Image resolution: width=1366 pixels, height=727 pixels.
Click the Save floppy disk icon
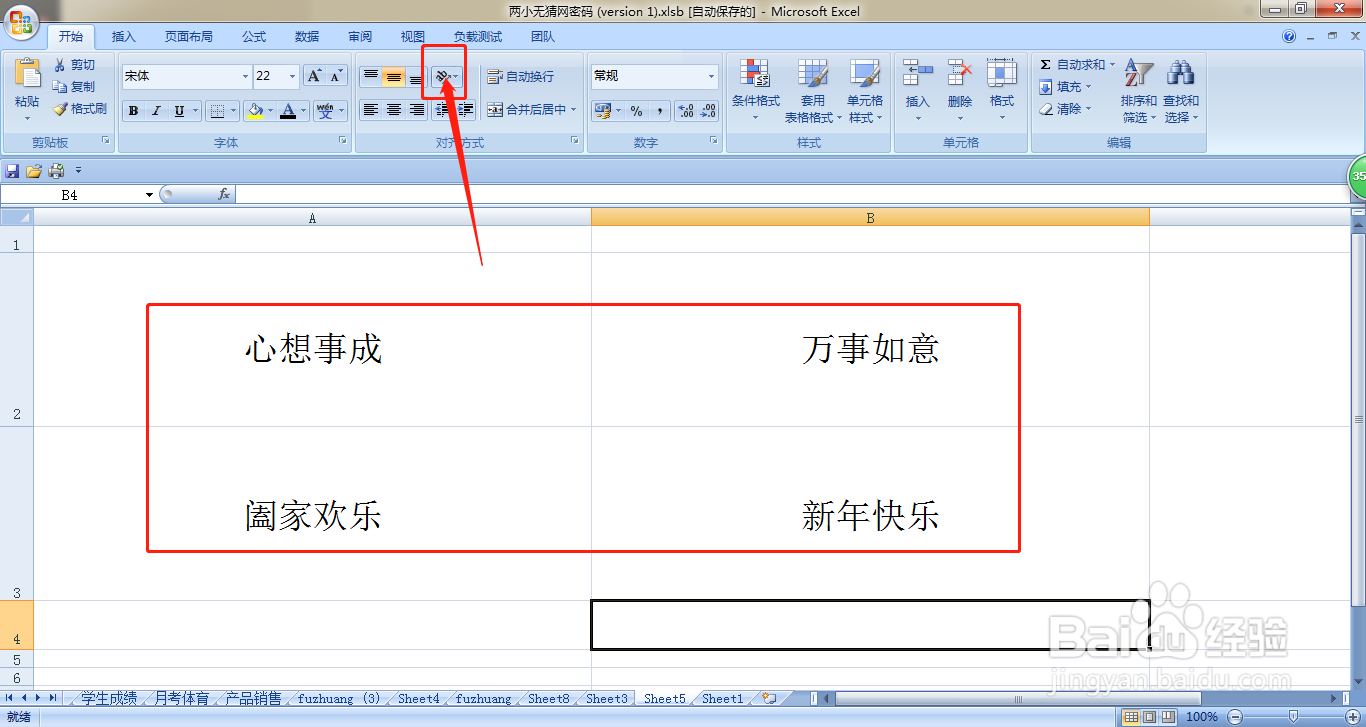coord(13,171)
